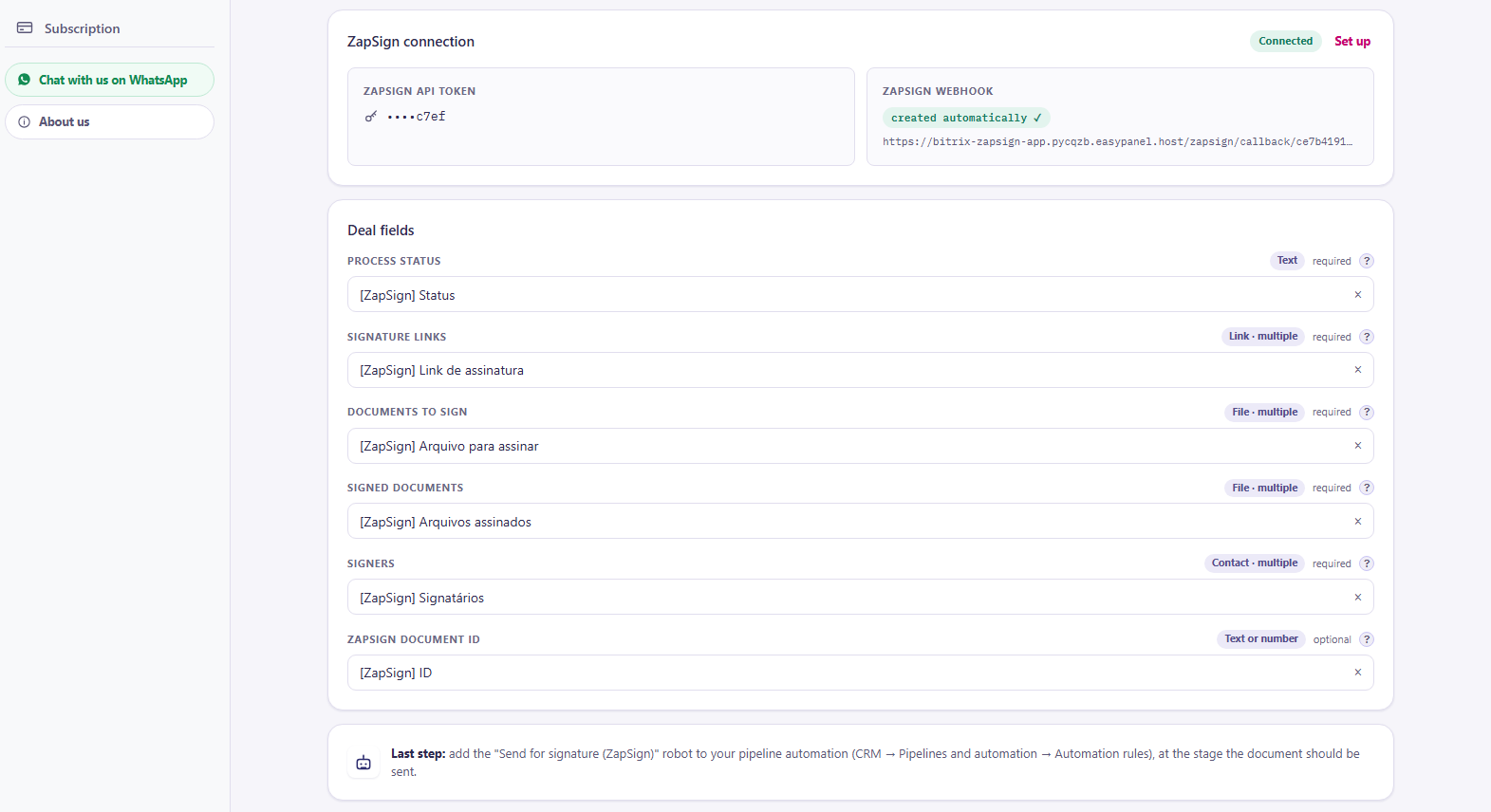Click the Link · multiple type badge
This screenshot has width=1491, height=812.
tap(1263, 337)
